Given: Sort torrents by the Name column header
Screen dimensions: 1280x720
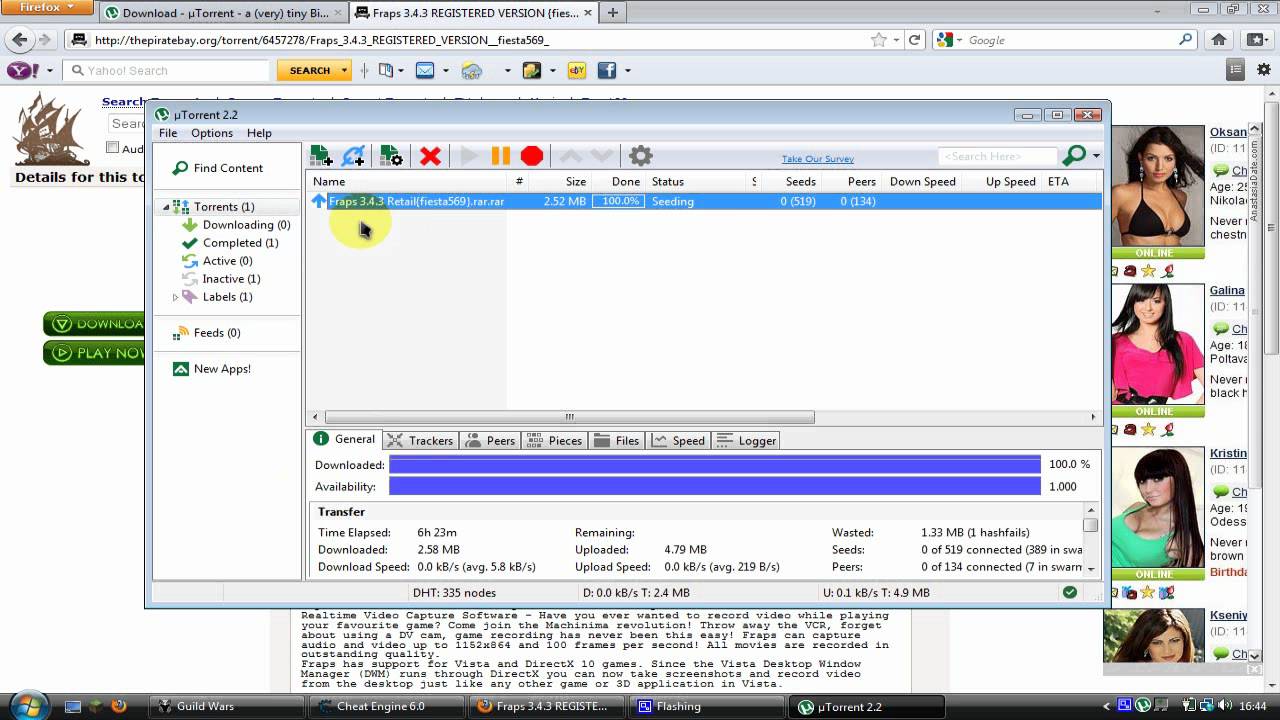Looking at the screenshot, I should point(408,182).
